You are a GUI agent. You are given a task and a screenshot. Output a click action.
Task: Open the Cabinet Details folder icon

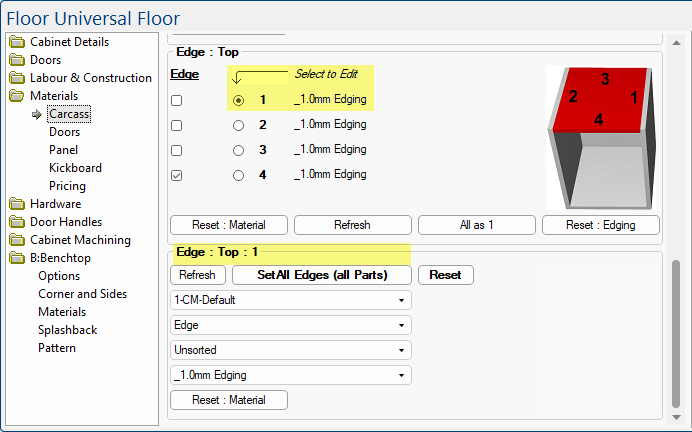coord(17,42)
